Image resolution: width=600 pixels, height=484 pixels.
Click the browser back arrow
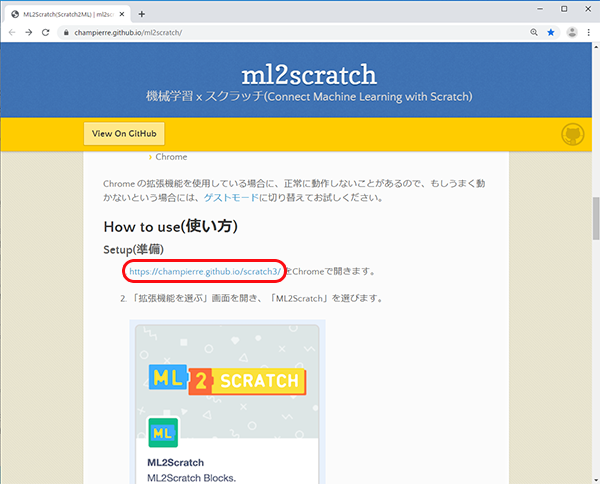pyautogui.click(x=12, y=32)
